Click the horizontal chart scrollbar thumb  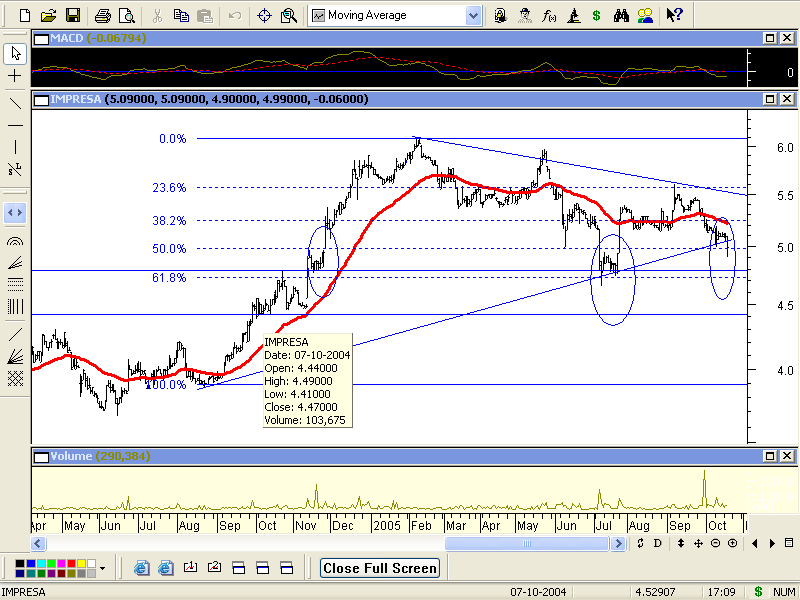pyautogui.click(x=528, y=543)
